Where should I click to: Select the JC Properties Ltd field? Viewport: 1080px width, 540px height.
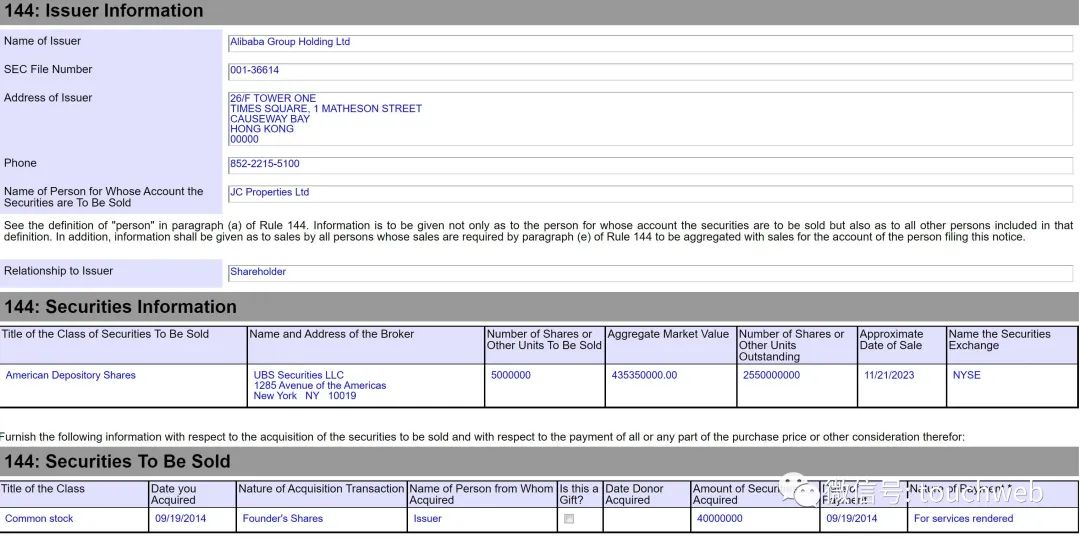pyautogui.click(x=650, y=194)
